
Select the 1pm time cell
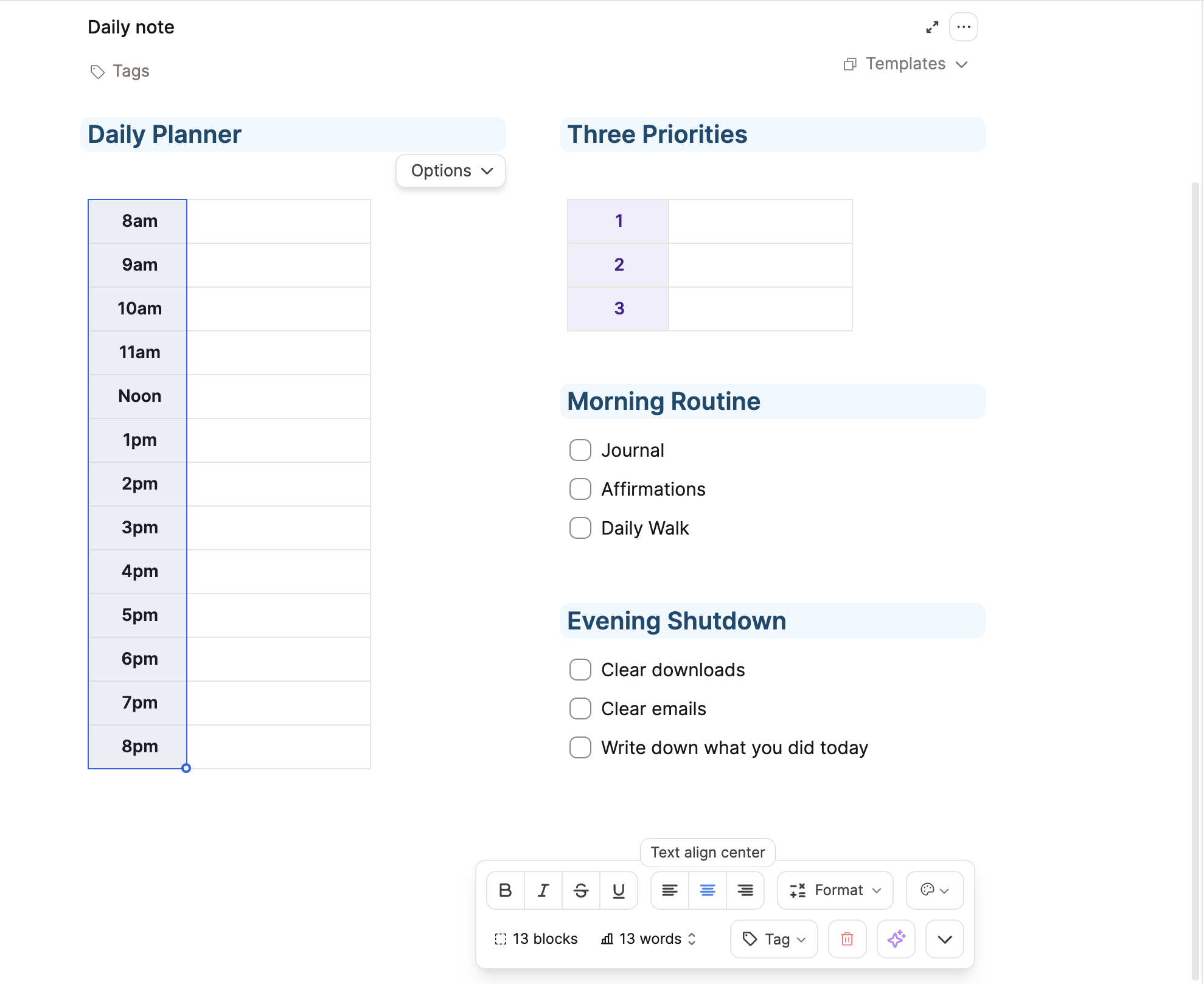pyautogui.click(x=138, y=440)
